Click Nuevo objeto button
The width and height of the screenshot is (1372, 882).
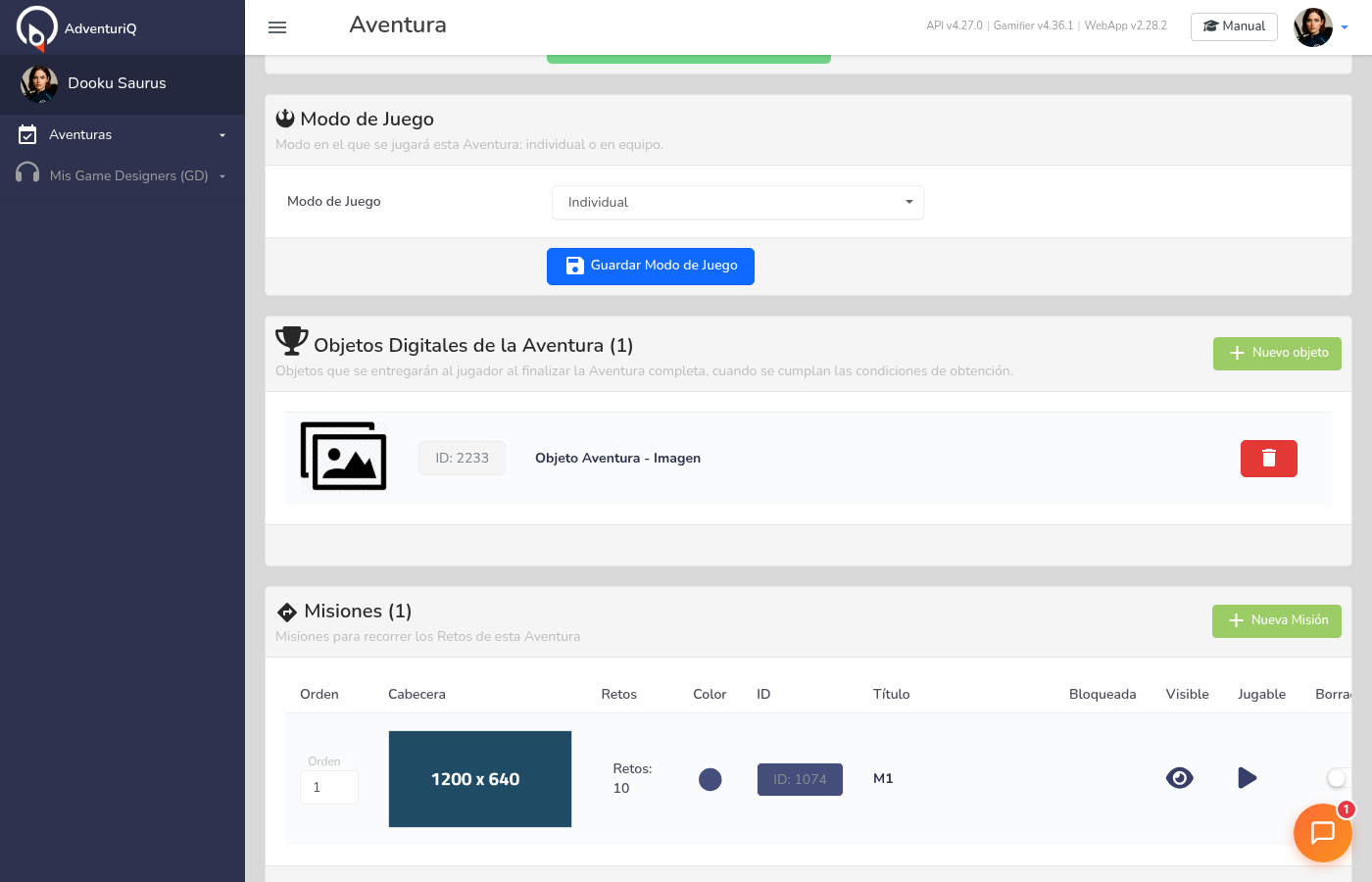[x=1277, y=354]
